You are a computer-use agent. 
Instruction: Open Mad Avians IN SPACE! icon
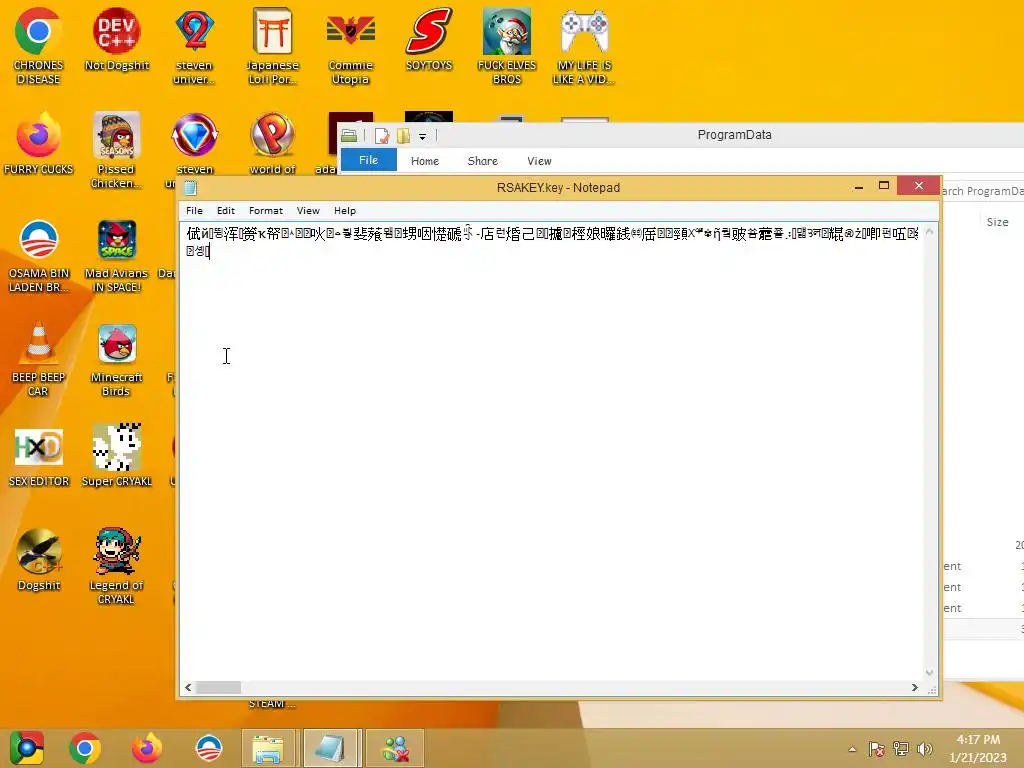click(116, 255)
